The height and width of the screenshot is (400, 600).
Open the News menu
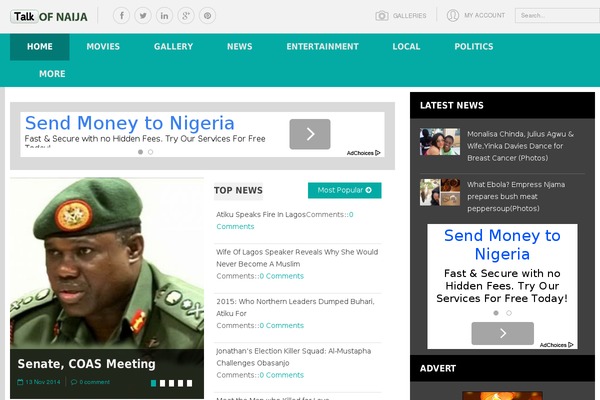240,47
